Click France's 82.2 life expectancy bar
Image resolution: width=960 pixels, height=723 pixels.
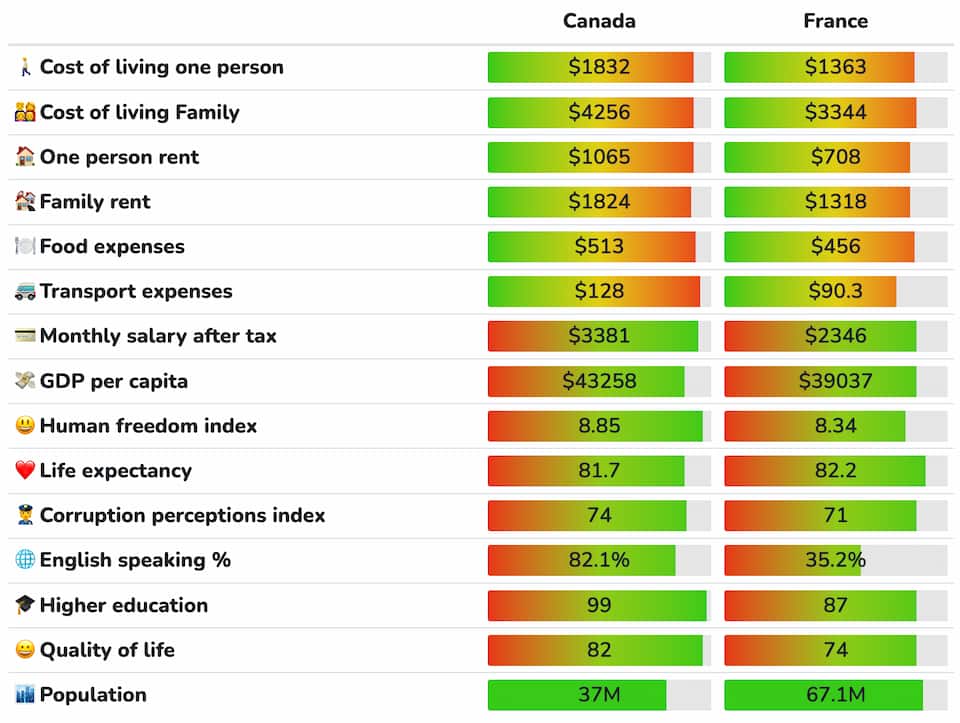(x=835, y=471)
